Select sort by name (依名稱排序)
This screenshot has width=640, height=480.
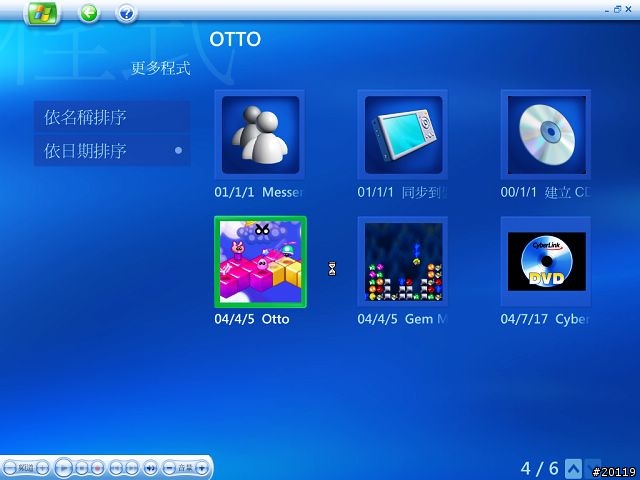point(112,117)
